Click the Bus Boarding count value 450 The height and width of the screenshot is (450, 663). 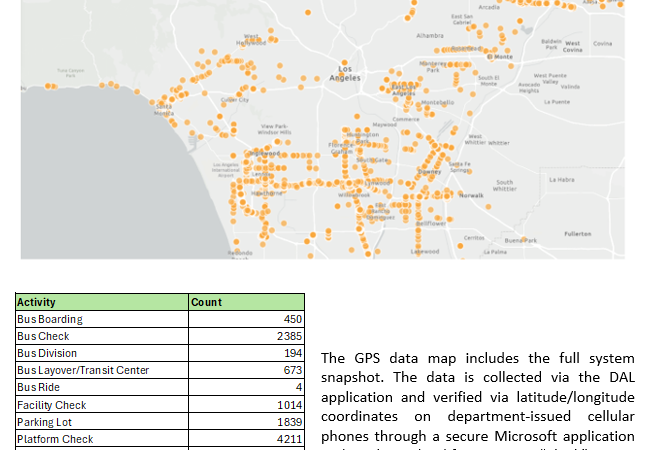tap(292, 319)
